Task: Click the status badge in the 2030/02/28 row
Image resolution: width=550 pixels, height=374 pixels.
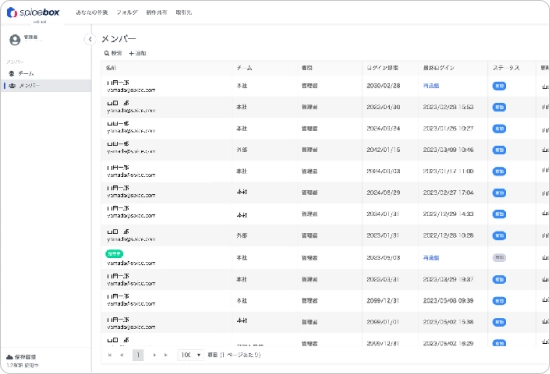Action: click(499, 86)
